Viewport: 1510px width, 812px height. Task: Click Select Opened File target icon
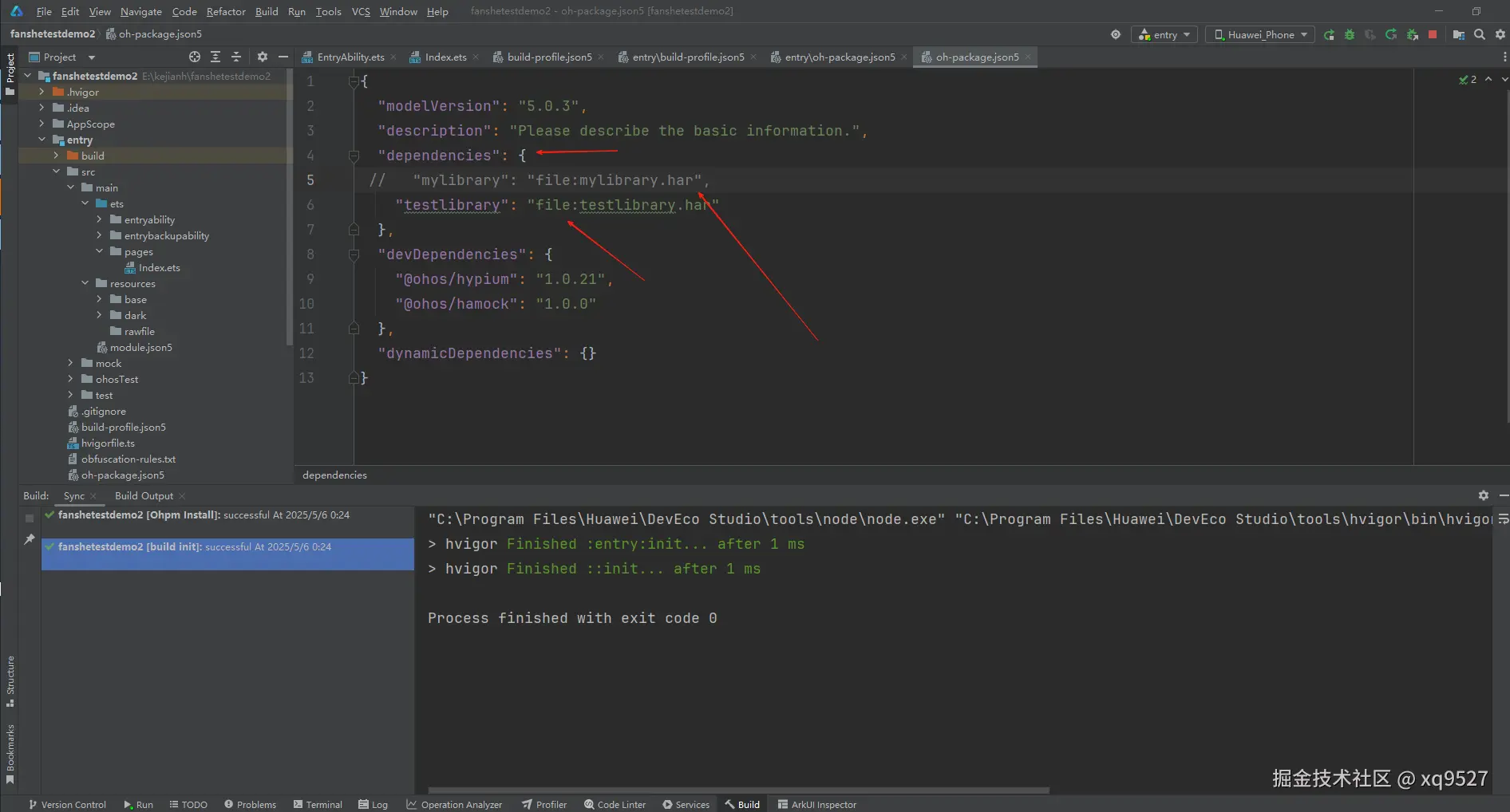coord(195,57)
